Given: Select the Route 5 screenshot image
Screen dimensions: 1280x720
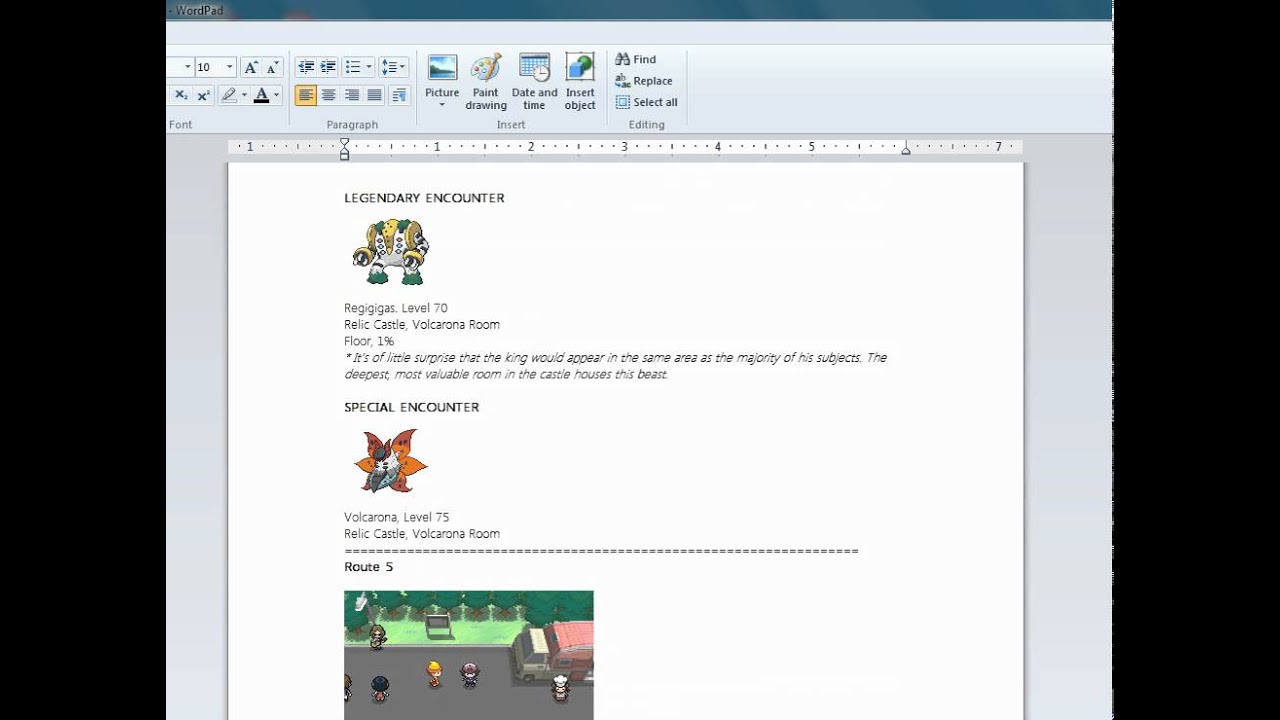Looking at the screenshot, I should [x=469, y=655].
